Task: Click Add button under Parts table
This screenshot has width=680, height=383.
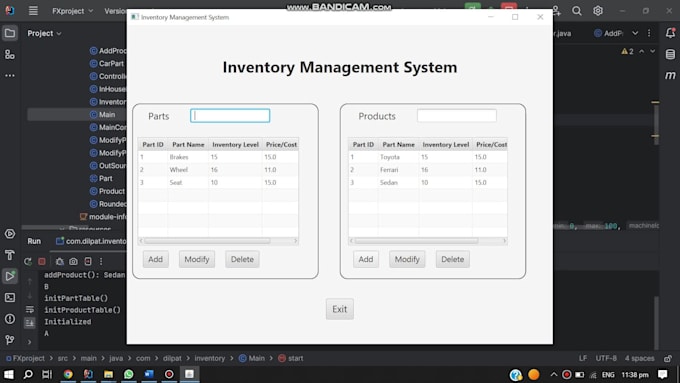Action: [x=156, y=259]
